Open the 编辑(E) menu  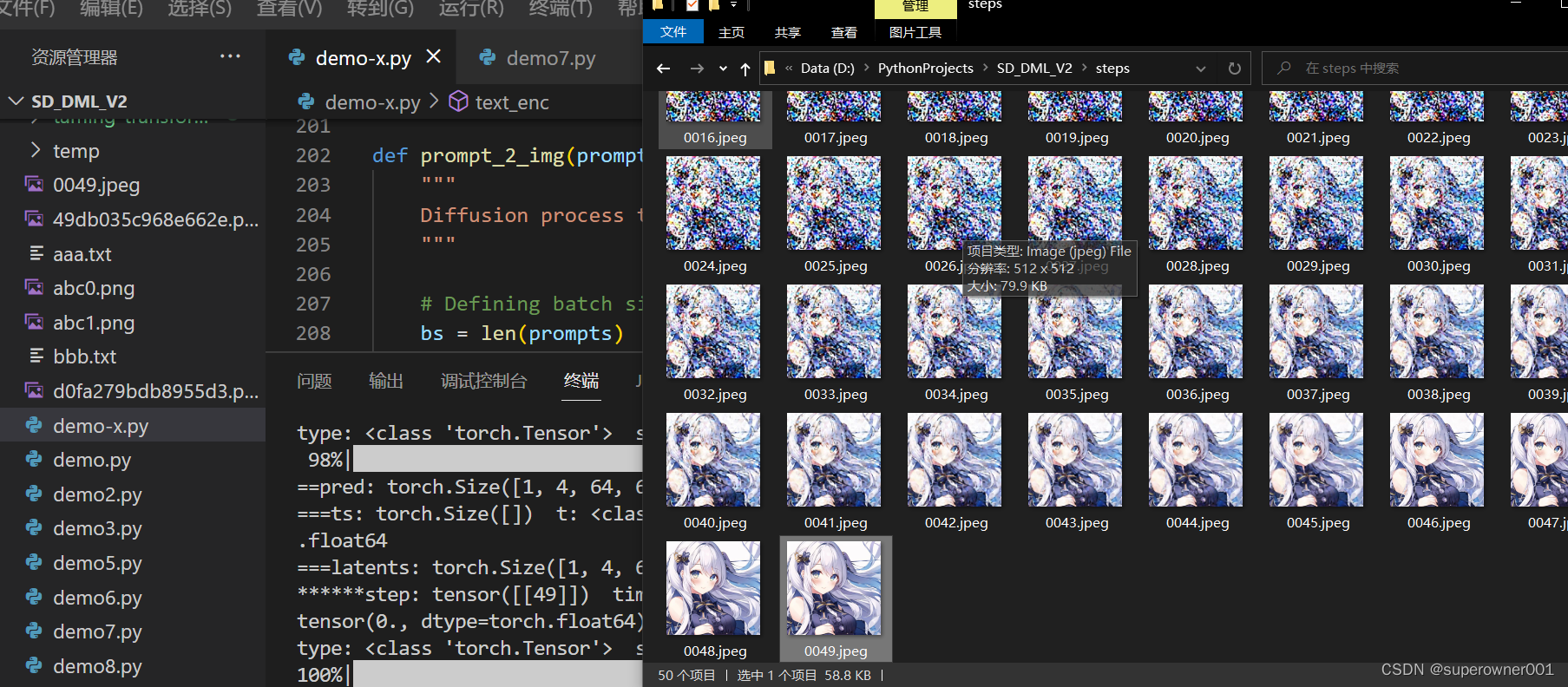click(x=111, y=9)
